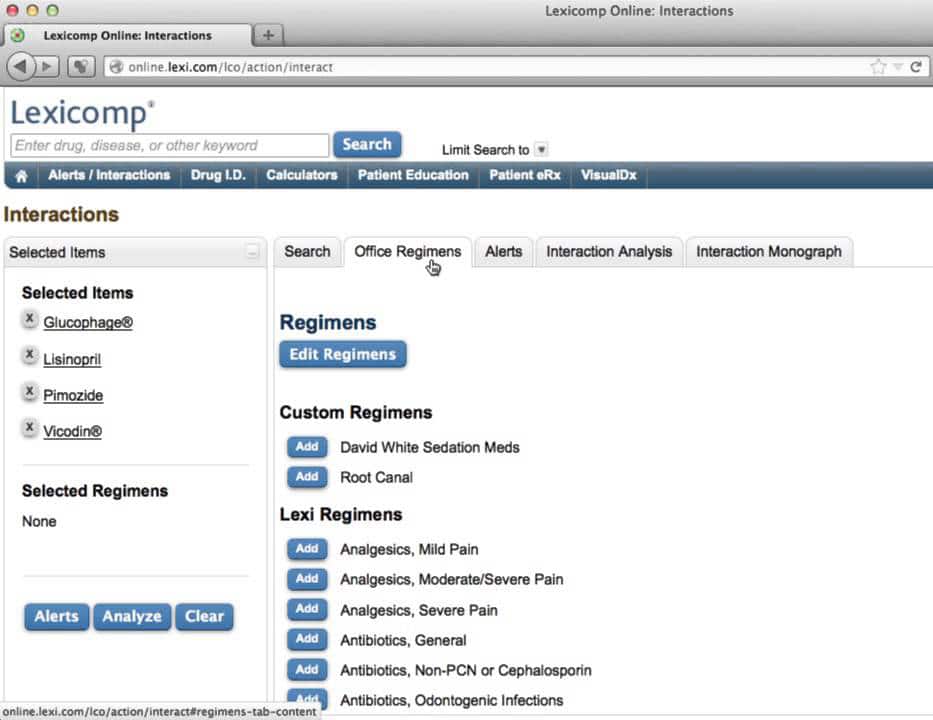Navigate forward in the browser
Viewport: 933px width, 720px height.
(x=47, y=66)
